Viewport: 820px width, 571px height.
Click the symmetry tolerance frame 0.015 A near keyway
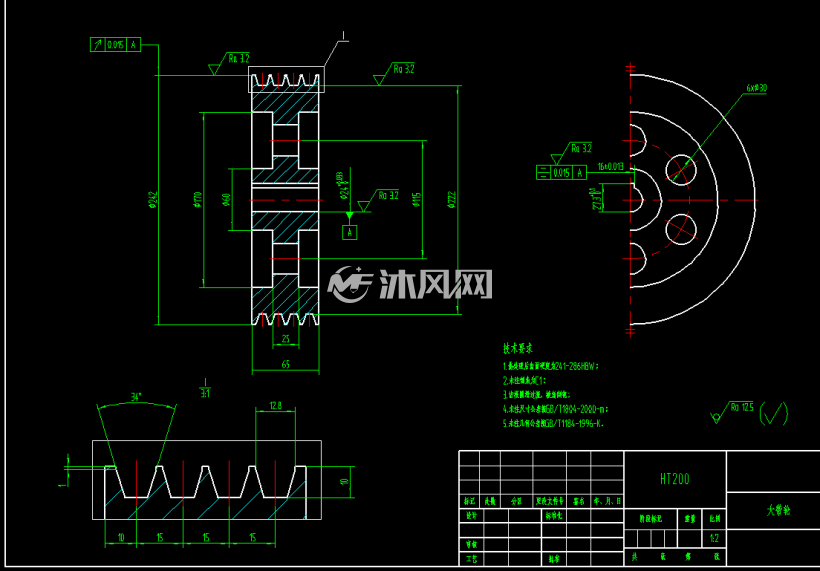click(x=562, y=172)
